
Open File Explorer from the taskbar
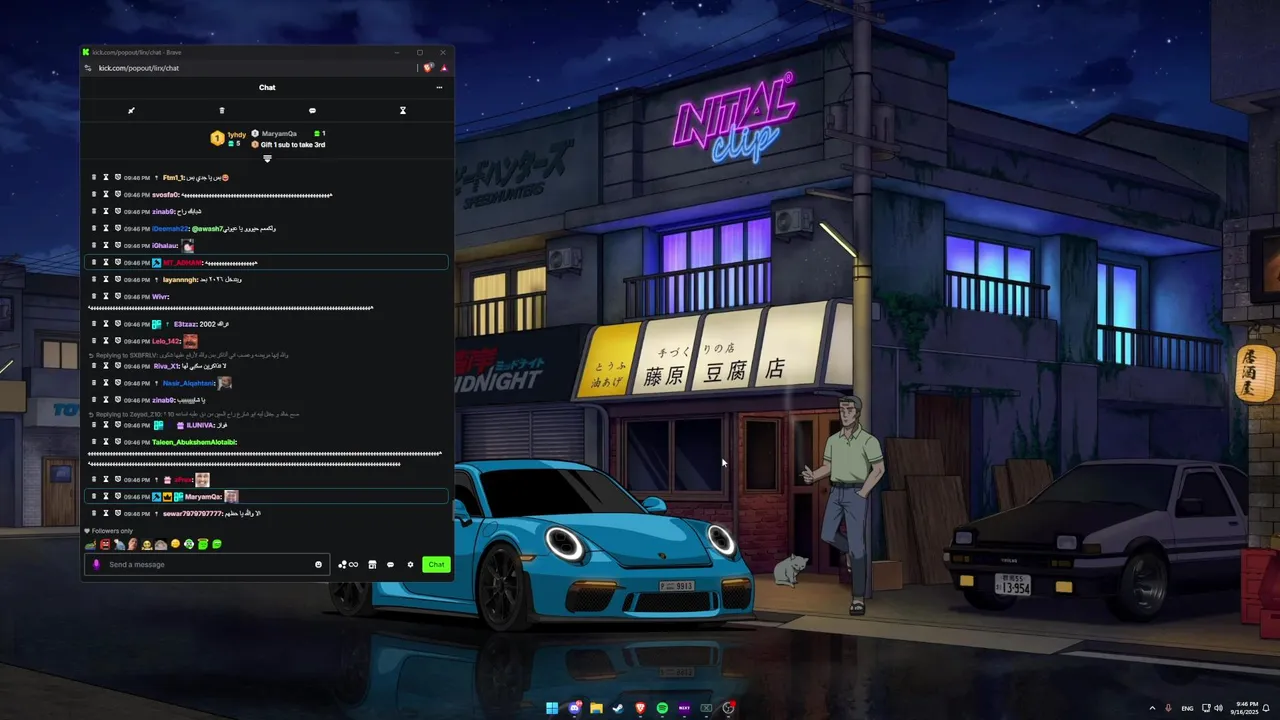pyautogui.click(x=596, y=708)
